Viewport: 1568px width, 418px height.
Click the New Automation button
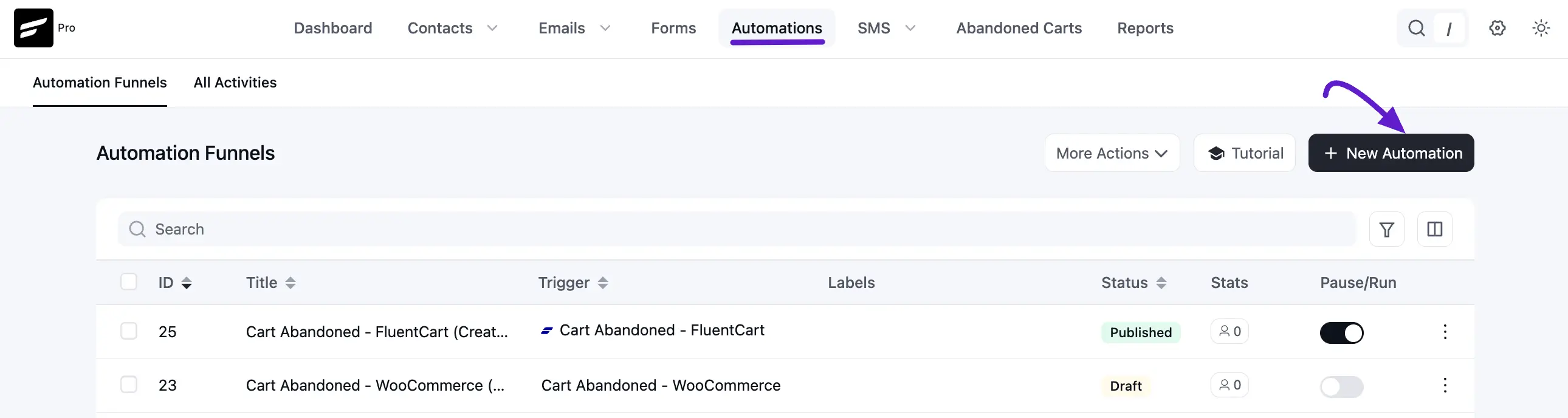click(x=1391, y=153)
